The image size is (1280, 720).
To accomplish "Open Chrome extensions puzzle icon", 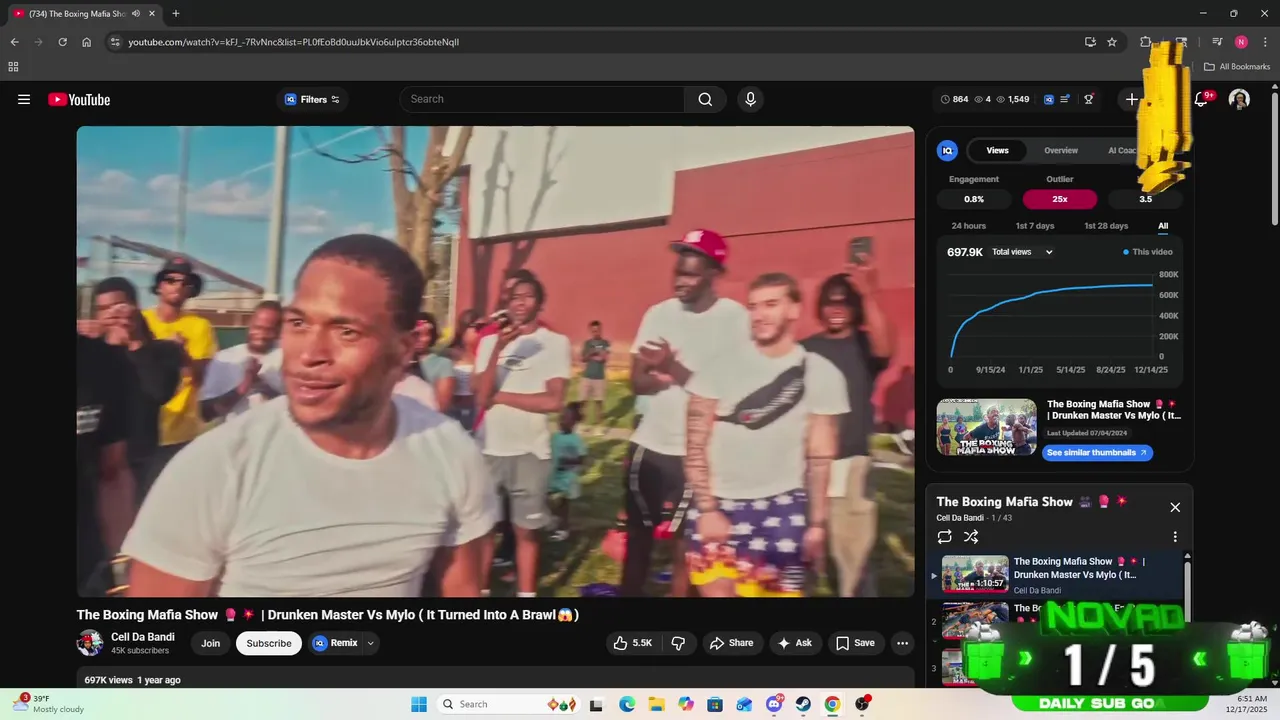I will click(1146, 42).
